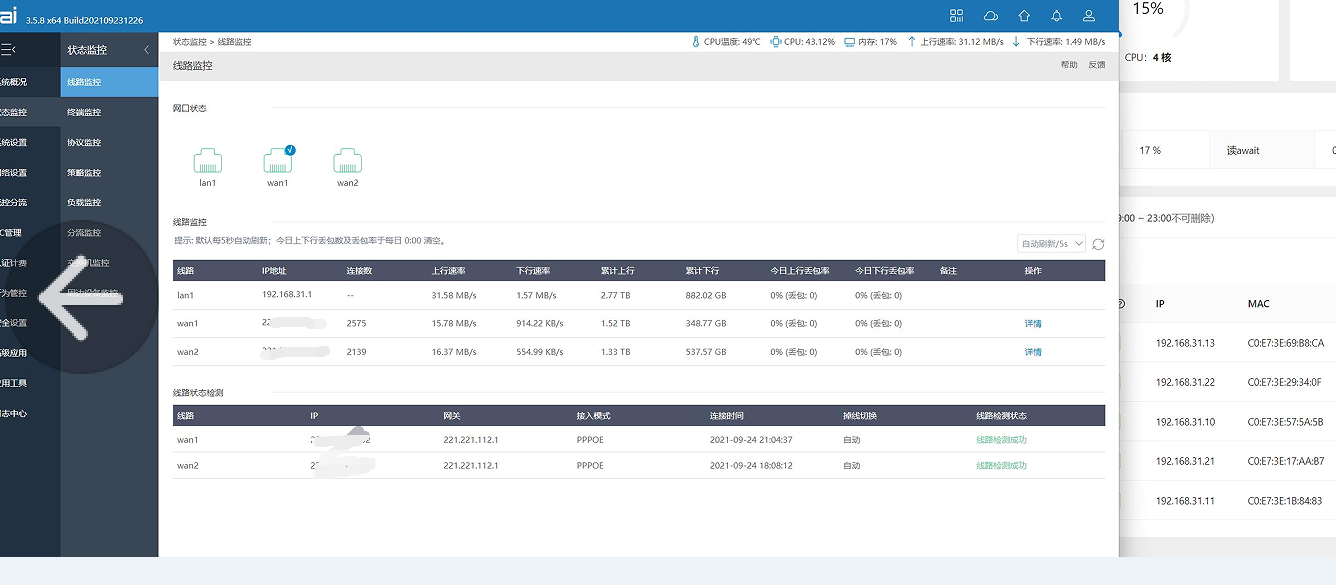This screenshot has height=585, width=1336.
Task: Click IP 192.168.31.22 in the background window
Action: click(1185, 382)
